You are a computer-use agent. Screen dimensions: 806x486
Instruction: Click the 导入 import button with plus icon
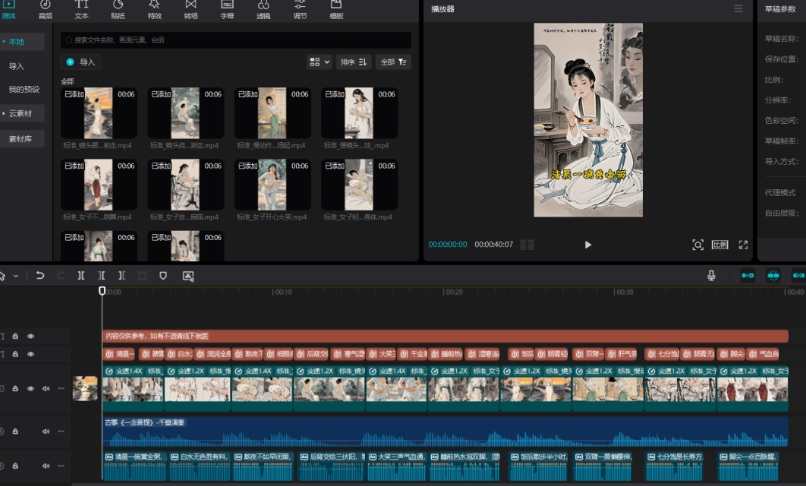[81, 62]
